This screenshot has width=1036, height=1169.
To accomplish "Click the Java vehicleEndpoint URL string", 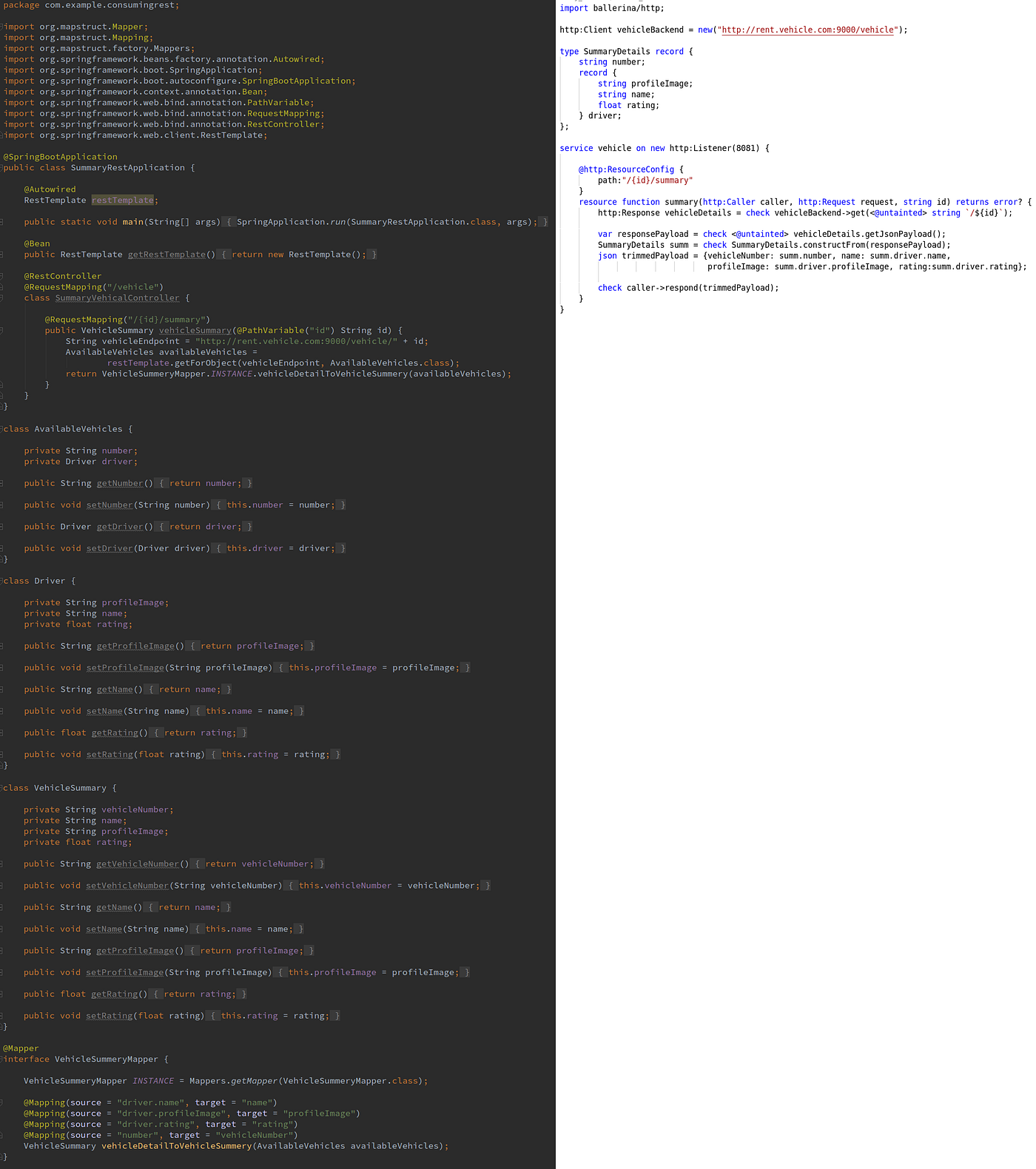I will tap(297, 341).
